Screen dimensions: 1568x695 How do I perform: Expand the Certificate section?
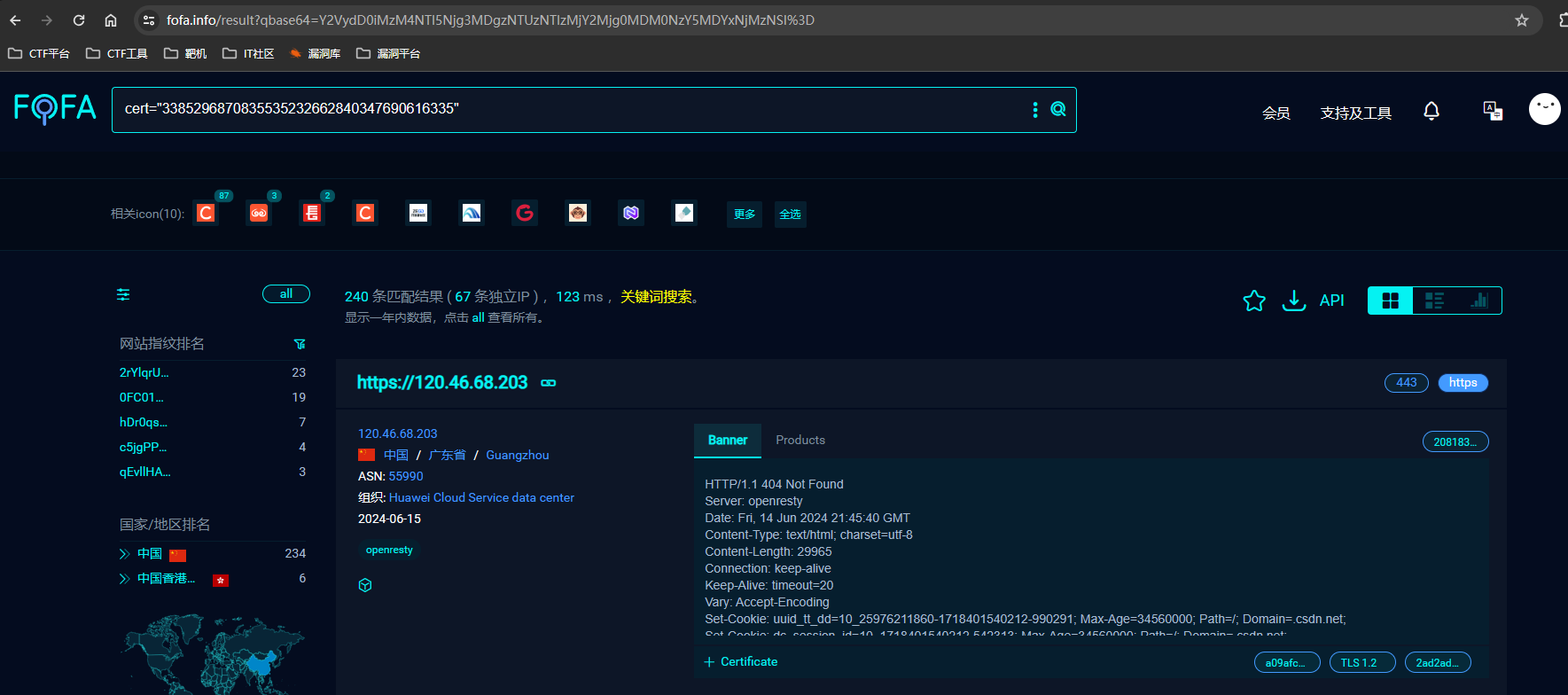[x=741, y=662]
